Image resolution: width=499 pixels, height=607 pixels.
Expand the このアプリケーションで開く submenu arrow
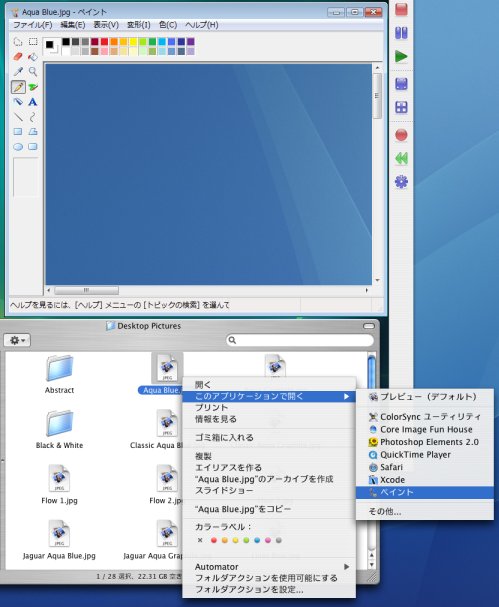[346, 396]
